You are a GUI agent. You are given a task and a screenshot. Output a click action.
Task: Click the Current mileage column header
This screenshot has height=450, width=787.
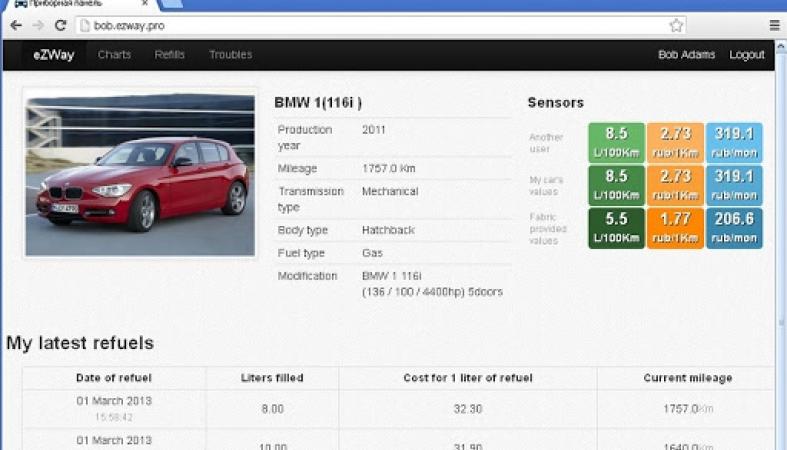click(x=688, y=378)
